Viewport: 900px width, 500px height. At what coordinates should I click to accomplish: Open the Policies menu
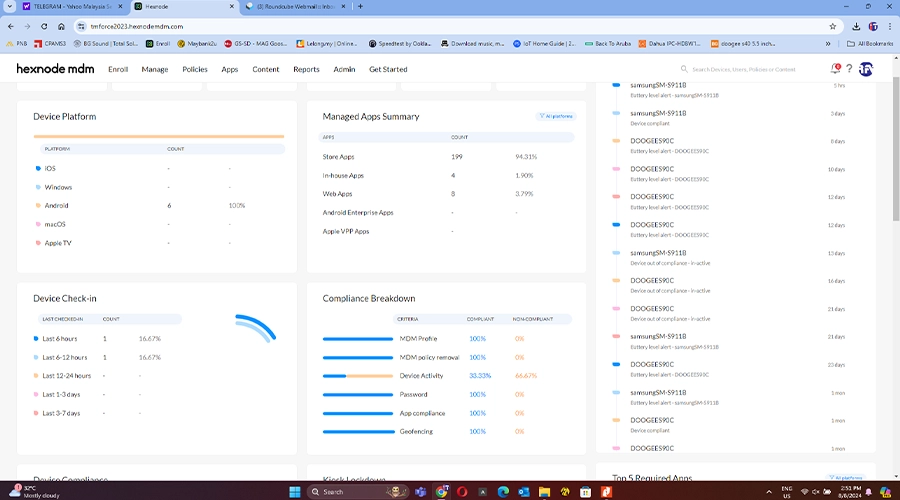click(x=195, y=70)
